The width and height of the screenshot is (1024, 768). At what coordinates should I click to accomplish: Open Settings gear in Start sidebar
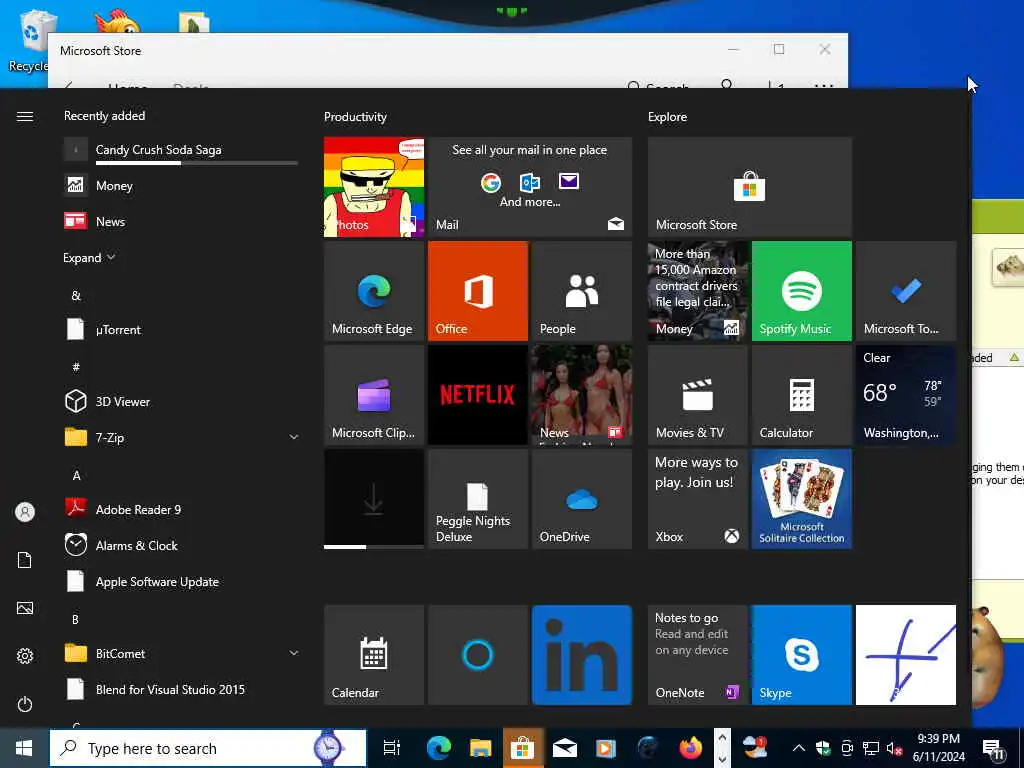(25, 656)
